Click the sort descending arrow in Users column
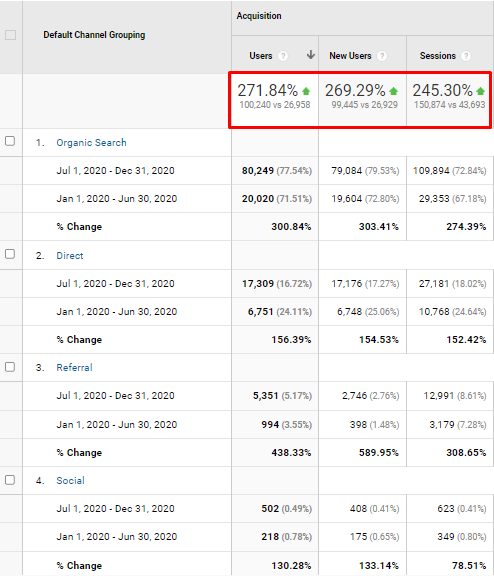 coord(311,55)
